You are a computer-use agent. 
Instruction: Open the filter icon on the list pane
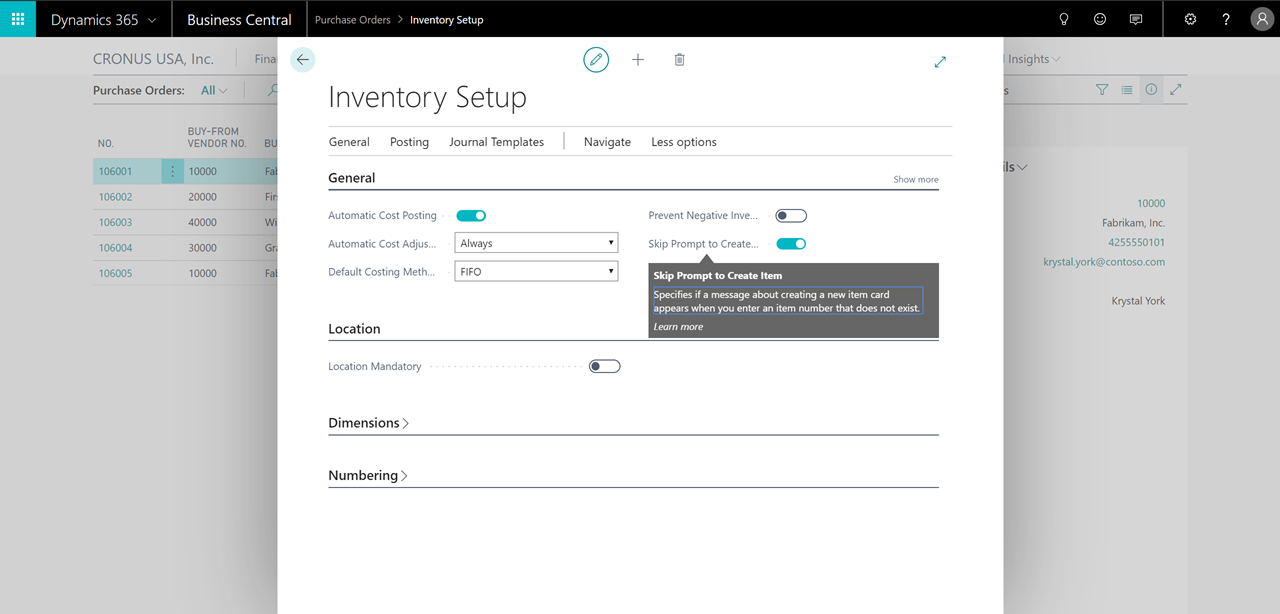(1102, 89)
